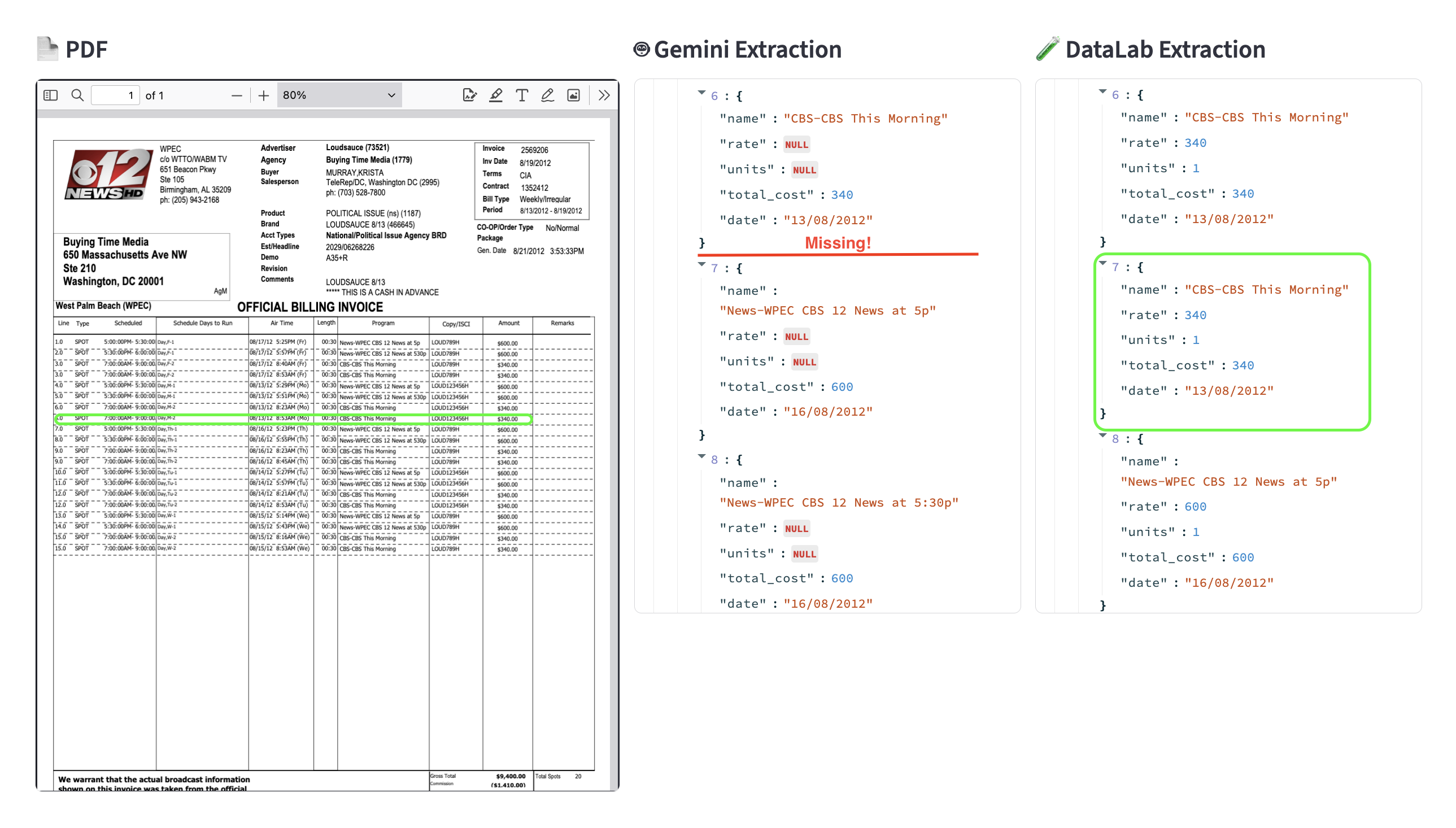
Task: Click the 'Gemini Extraction' heading
Action: [x=747, y=50]
